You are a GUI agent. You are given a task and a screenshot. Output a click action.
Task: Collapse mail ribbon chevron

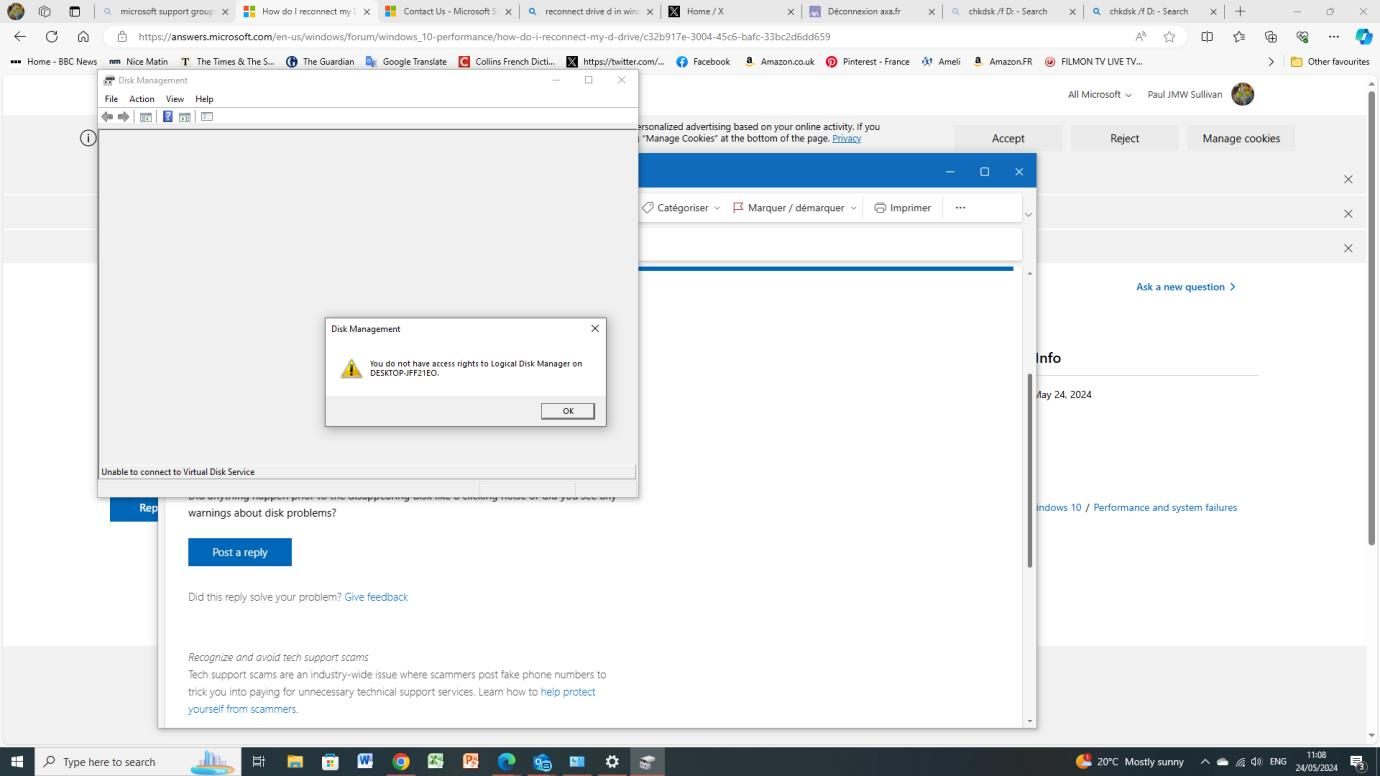1028,214
